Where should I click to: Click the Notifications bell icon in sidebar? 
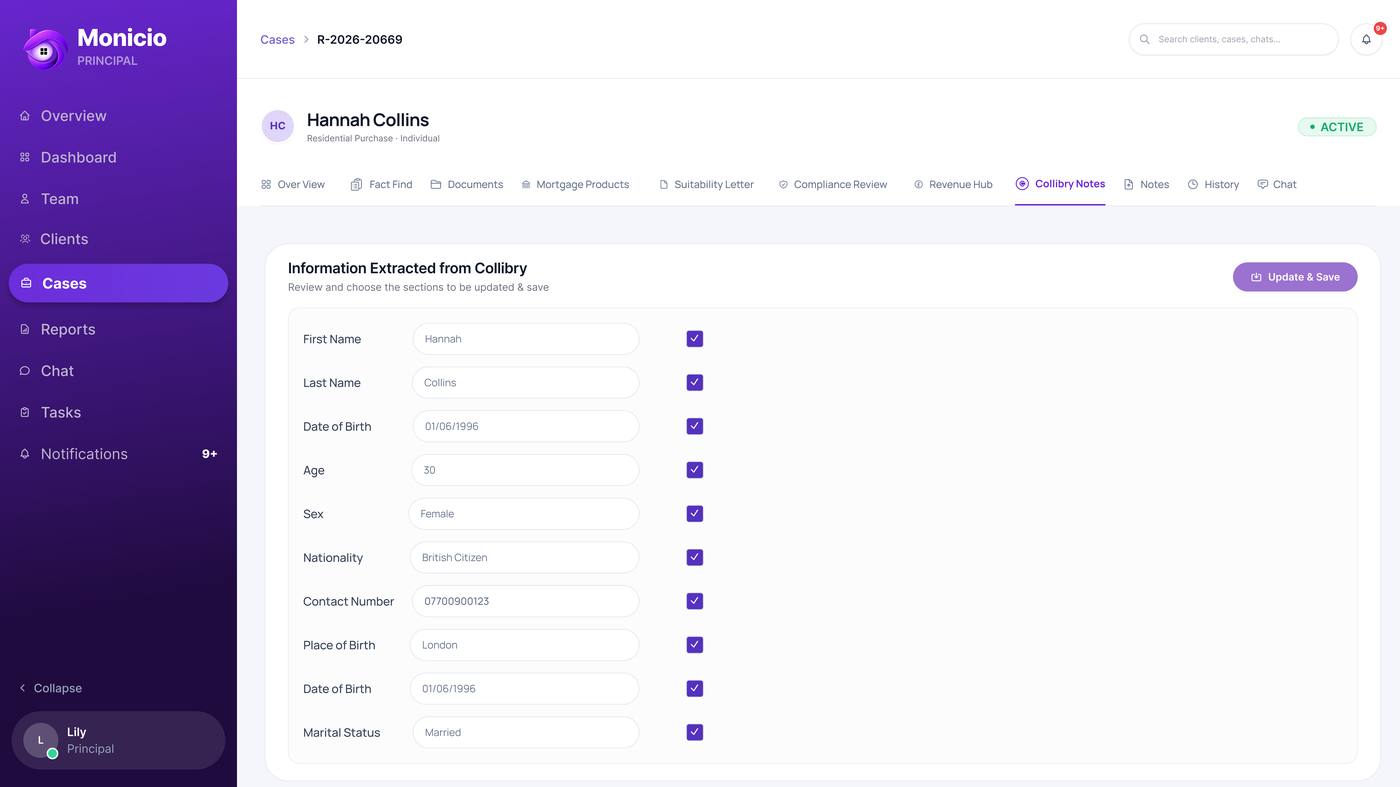tap(25, 454)
